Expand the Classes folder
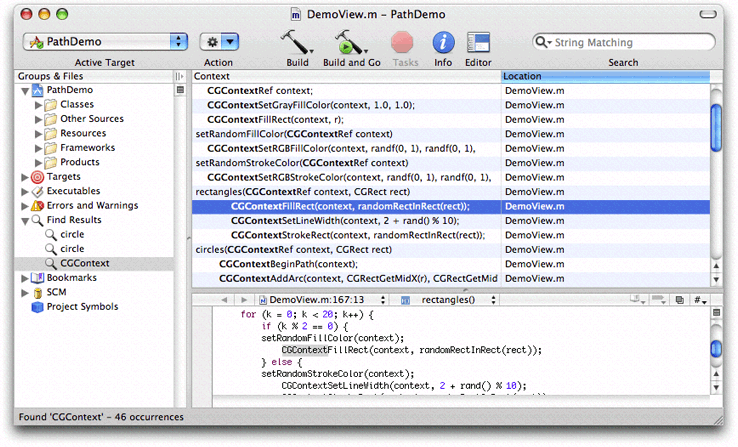 (38, 104)
